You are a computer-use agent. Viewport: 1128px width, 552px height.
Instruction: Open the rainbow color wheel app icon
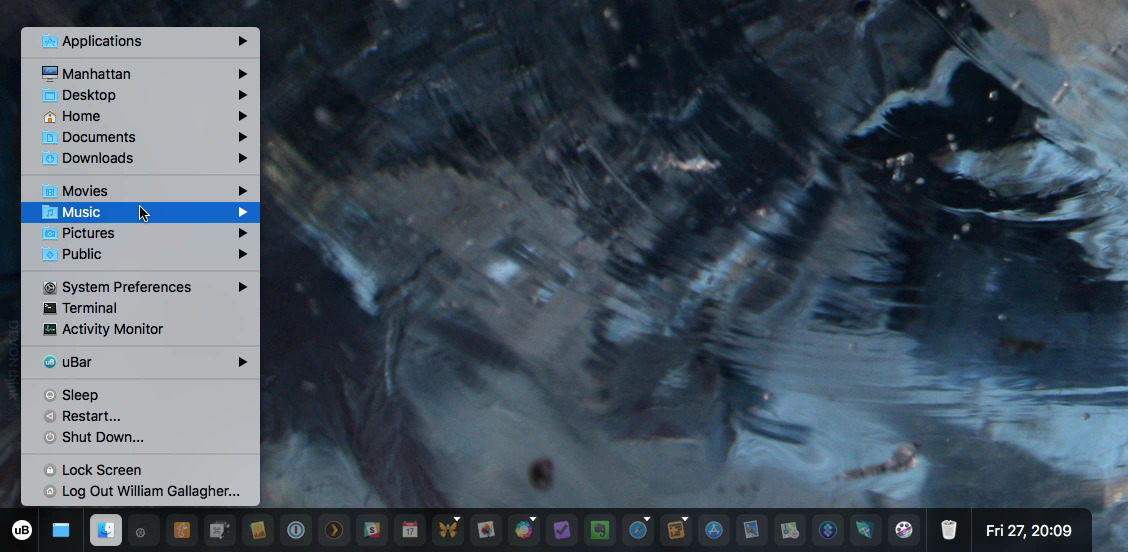tap(524, 530)
